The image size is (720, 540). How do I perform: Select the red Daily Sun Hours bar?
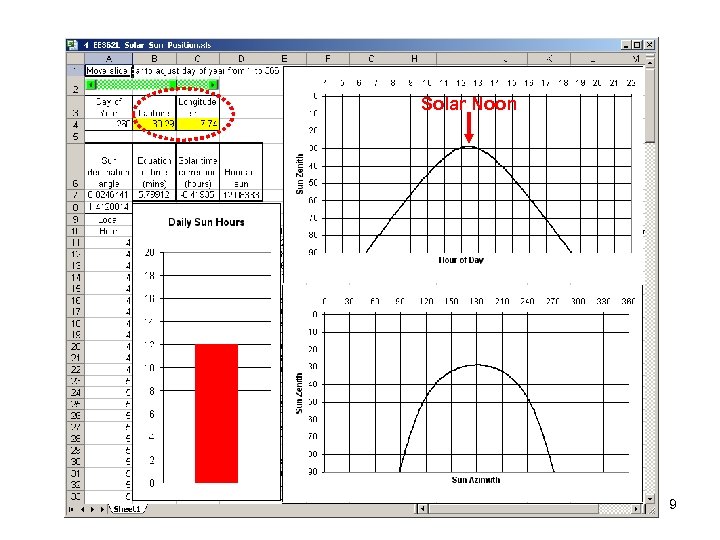216,413
